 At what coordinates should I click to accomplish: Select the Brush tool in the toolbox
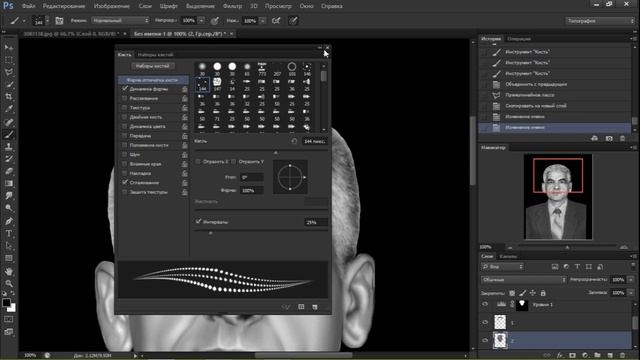[x=9, y=134]
